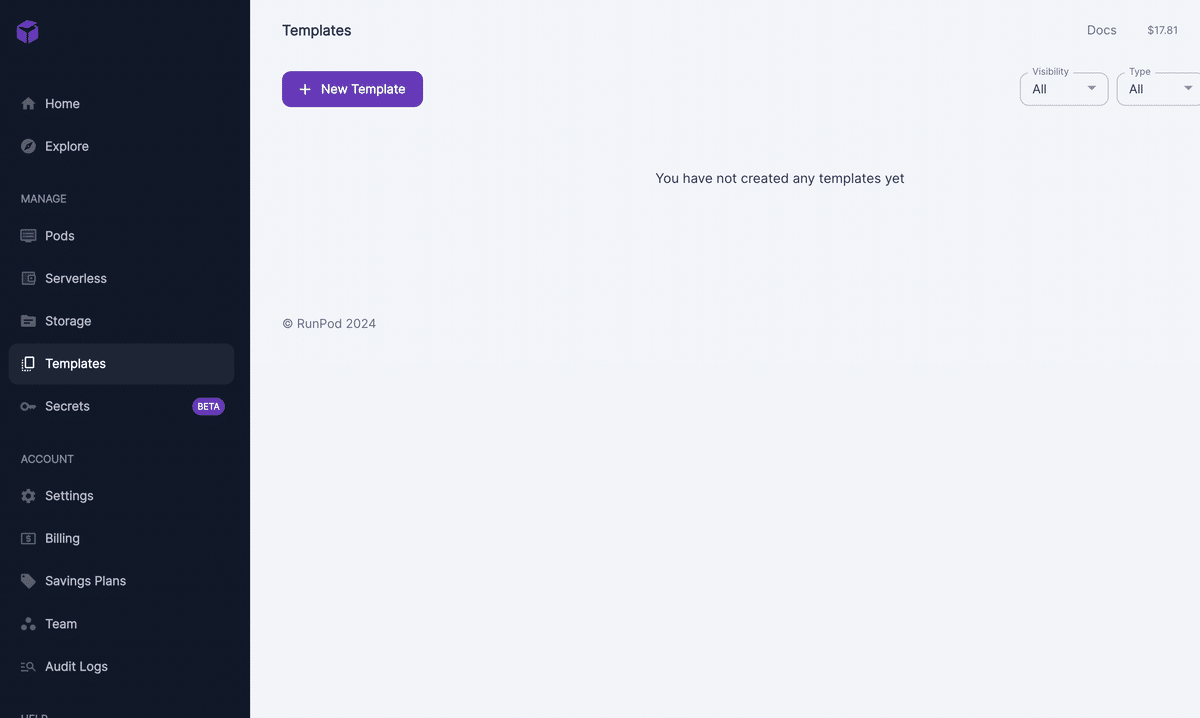Expand the Visibility dropdown arrow

click(1092, 88)
